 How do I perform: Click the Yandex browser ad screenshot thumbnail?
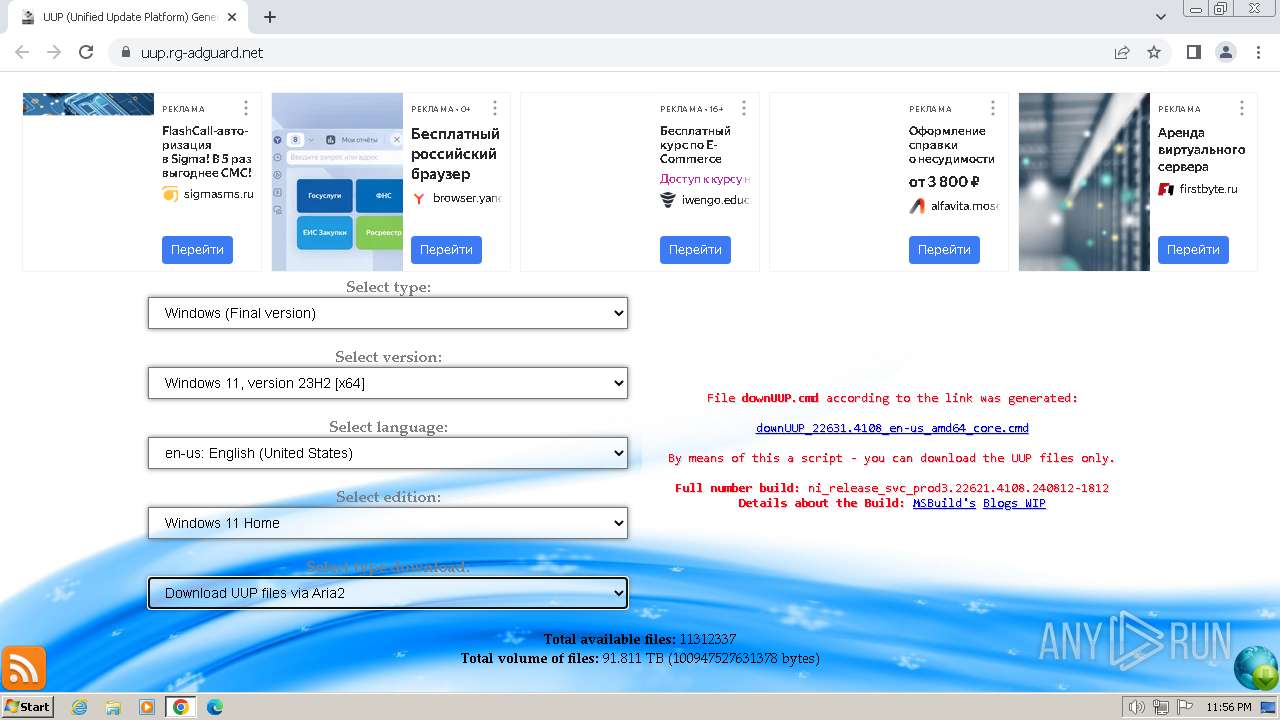[x=337, y=182]
